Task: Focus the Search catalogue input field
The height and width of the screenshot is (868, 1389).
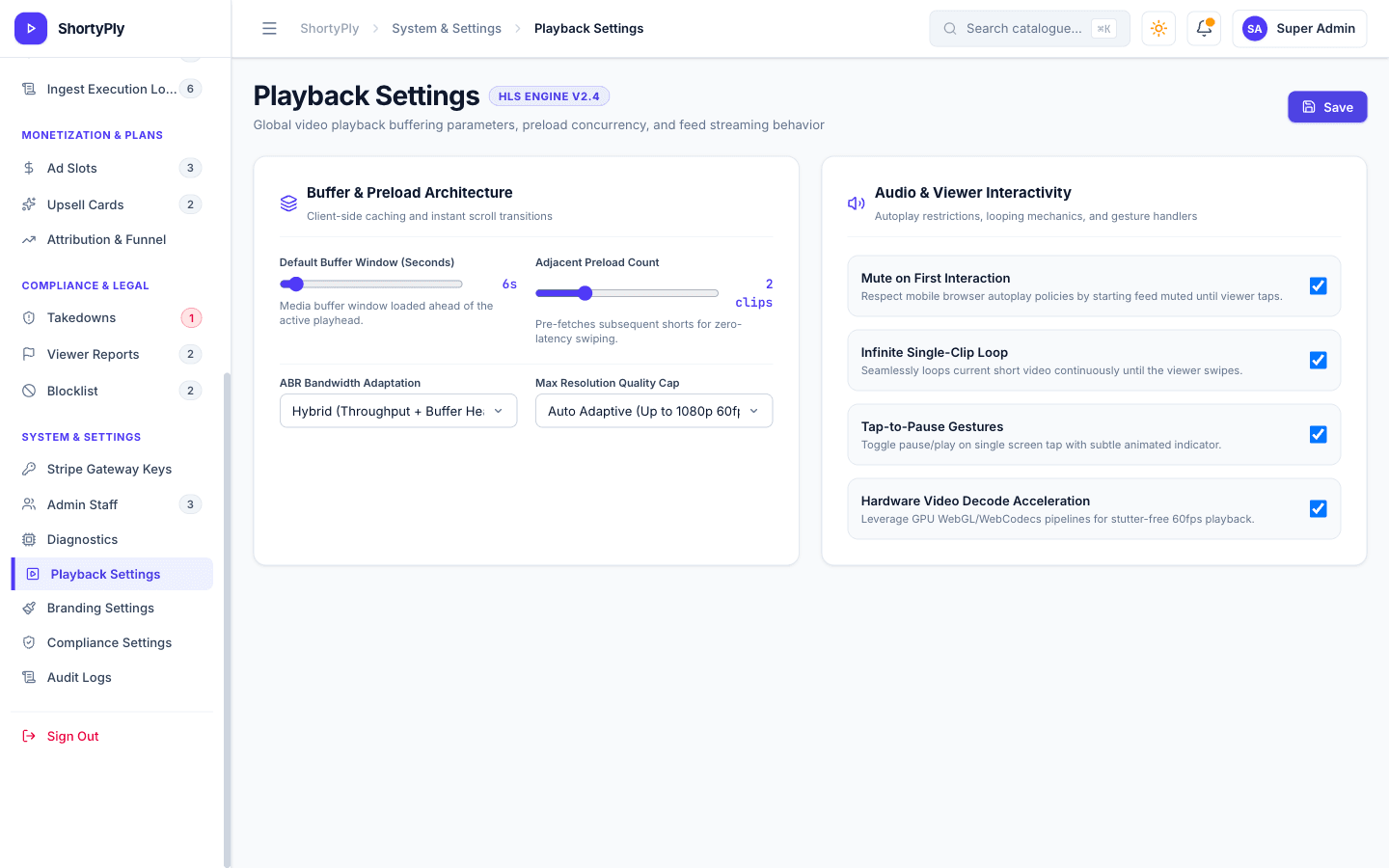Action: [1029, 29]
